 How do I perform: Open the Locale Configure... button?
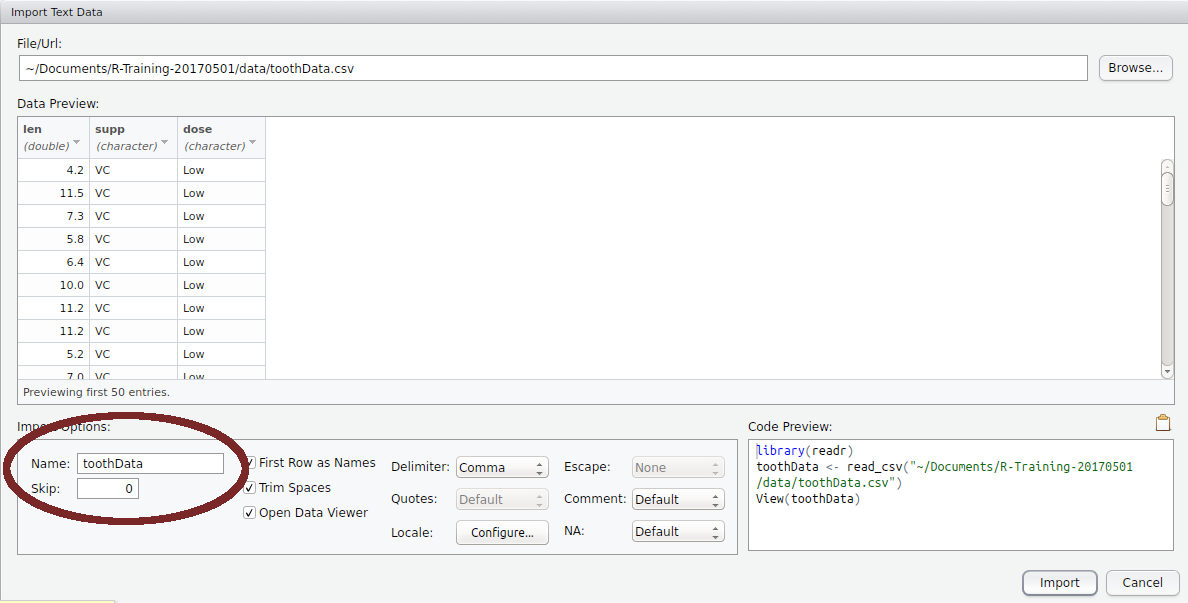[502, 533]
